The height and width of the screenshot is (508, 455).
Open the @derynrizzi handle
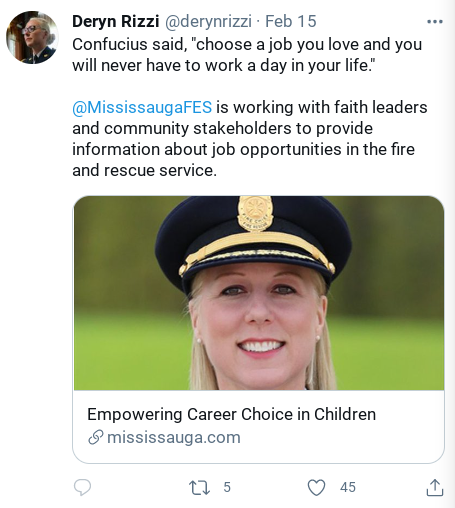coord(208,22)
